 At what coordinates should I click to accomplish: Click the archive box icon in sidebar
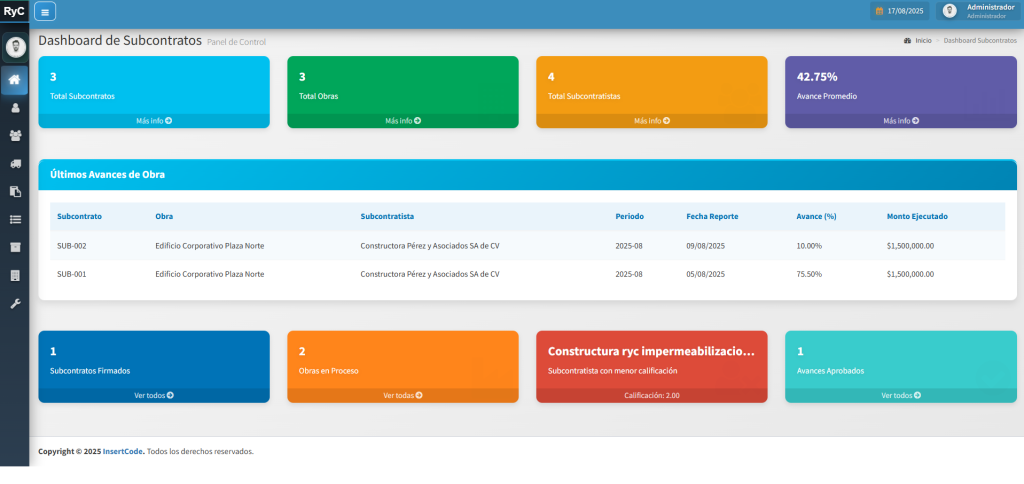pos(14,247)
